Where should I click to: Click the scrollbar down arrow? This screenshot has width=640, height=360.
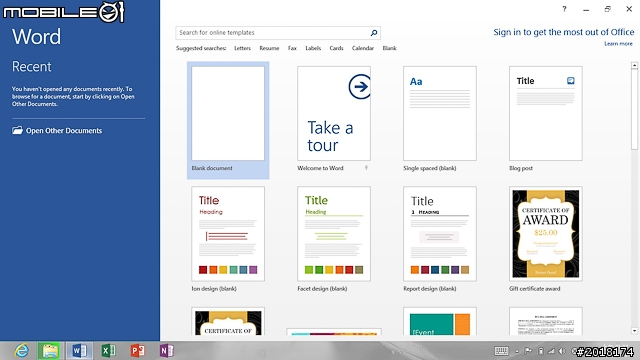pyautogui.click(x=634, y=331)
